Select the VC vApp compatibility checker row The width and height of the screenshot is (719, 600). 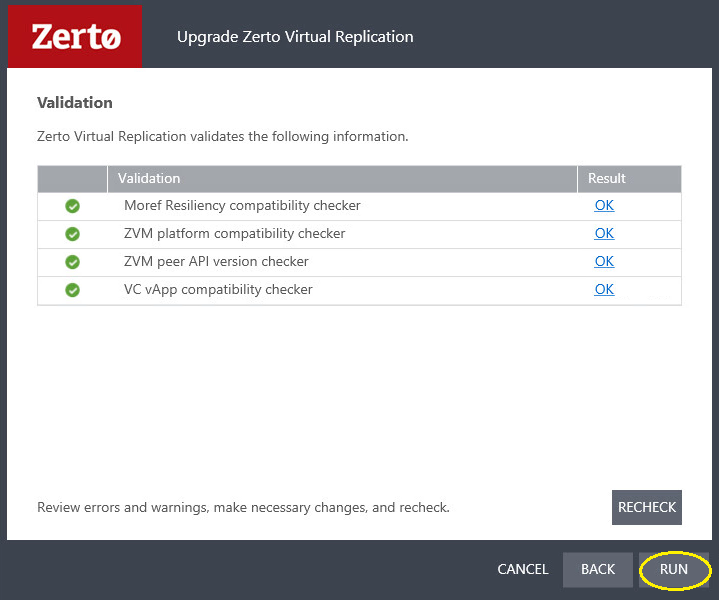218,290
